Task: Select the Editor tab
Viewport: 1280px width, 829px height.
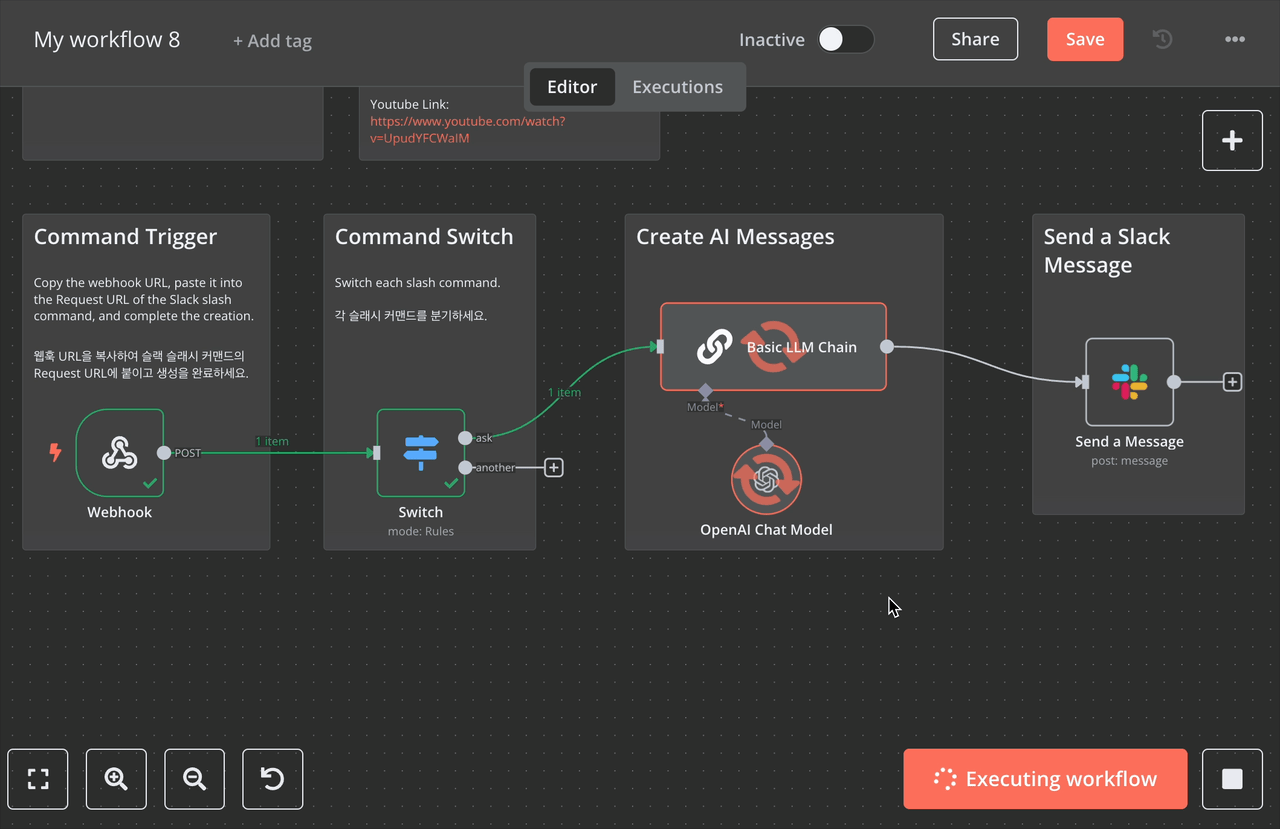Action: point(572,87)
